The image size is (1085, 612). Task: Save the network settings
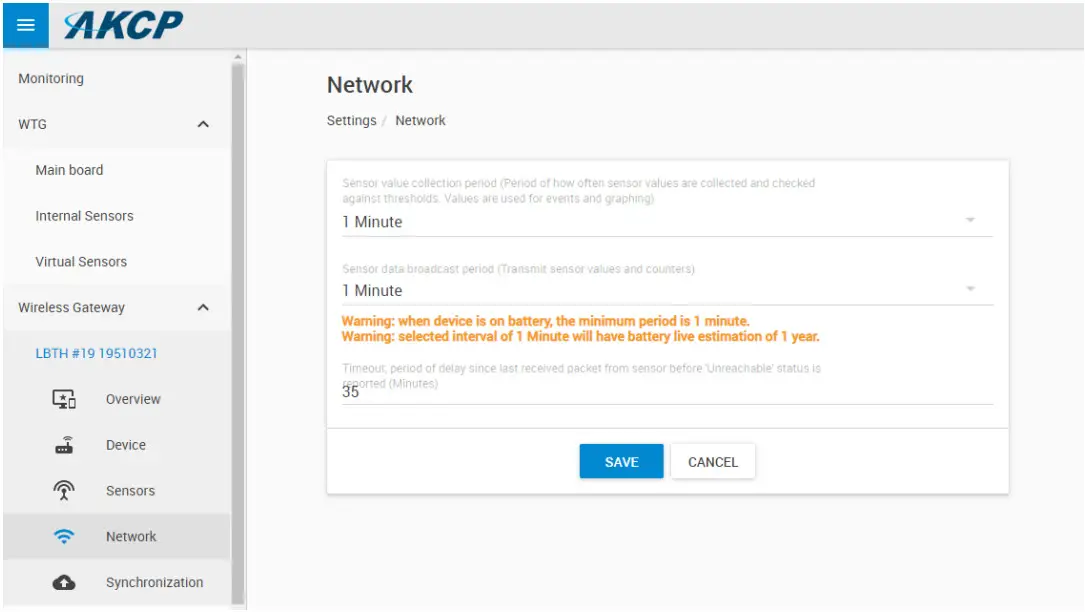pyautogui.click(x=621, y=462)
